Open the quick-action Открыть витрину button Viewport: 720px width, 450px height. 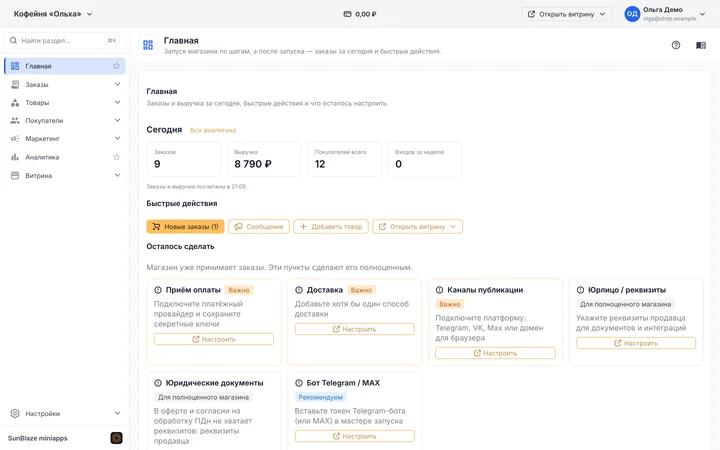[417, 226]
